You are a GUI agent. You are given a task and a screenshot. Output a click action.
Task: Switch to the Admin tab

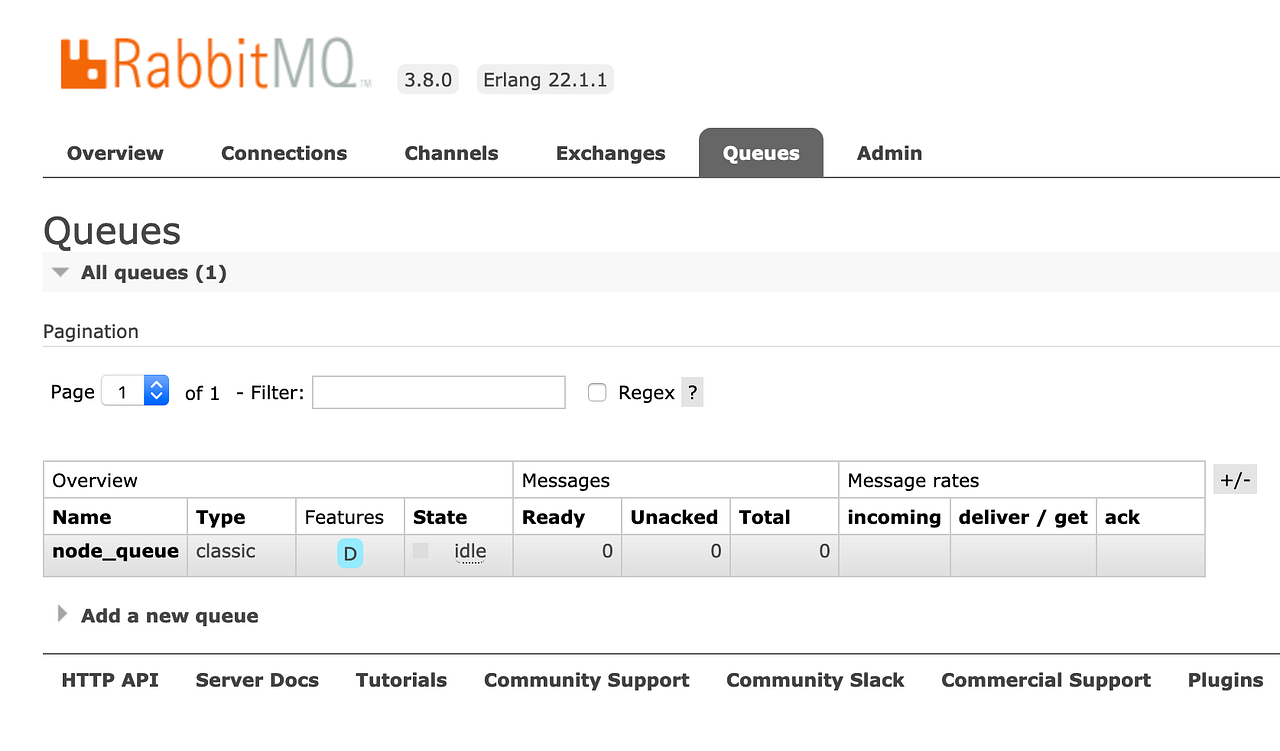(889, 153)
